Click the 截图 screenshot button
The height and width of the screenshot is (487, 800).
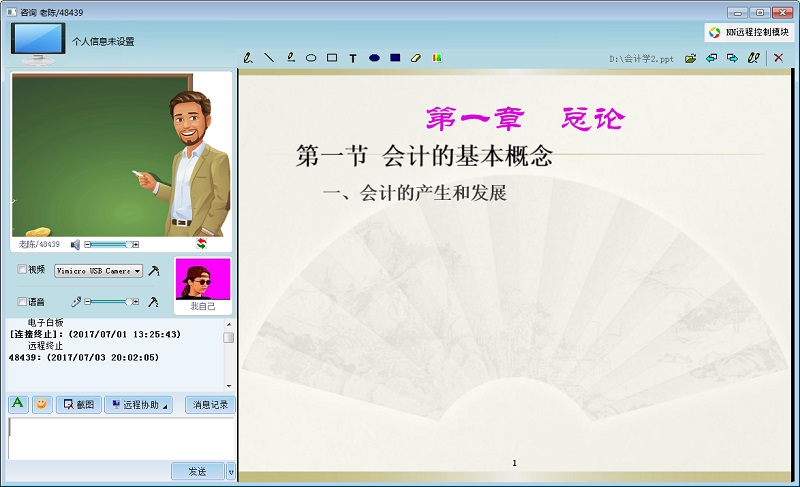[x=79, y=404]
